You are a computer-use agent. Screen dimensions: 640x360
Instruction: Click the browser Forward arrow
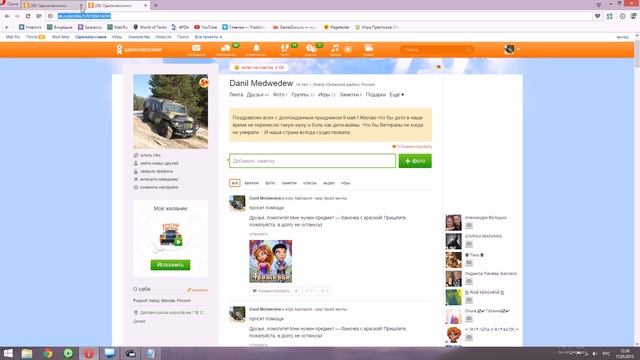tap(17, 16)
